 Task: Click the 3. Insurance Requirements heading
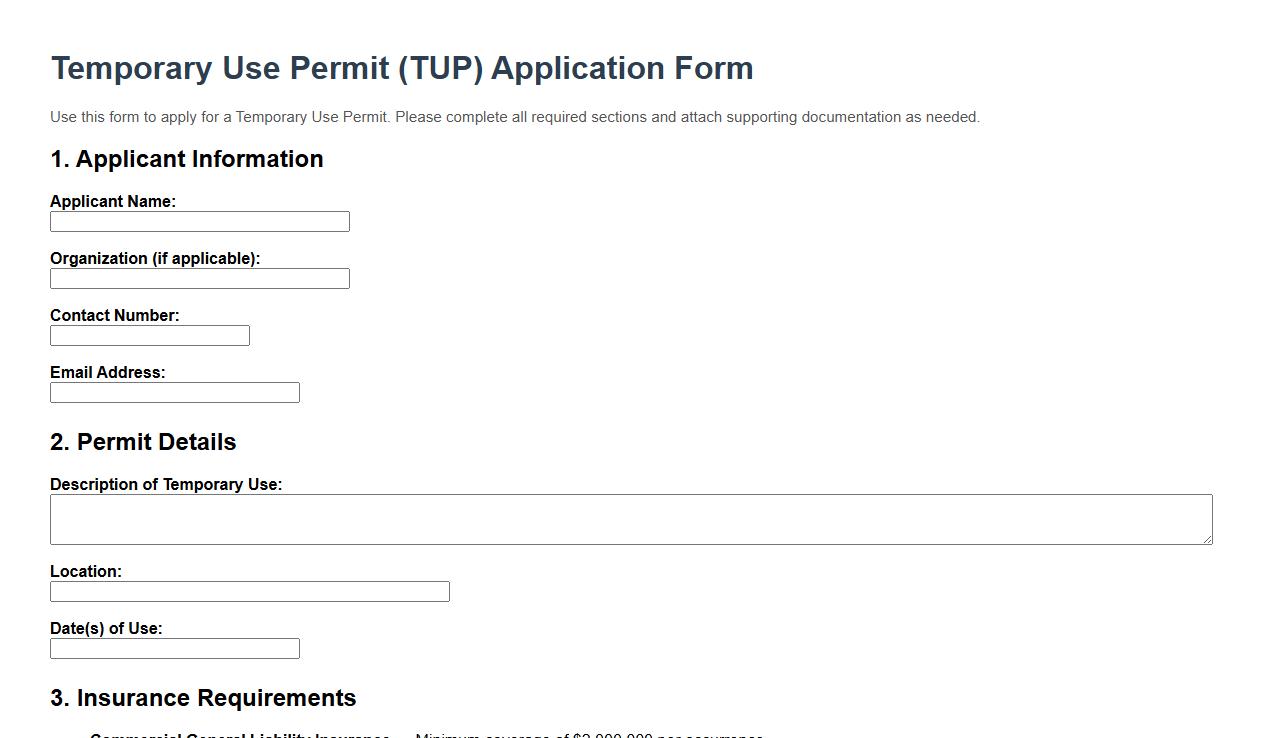(203, 697)
